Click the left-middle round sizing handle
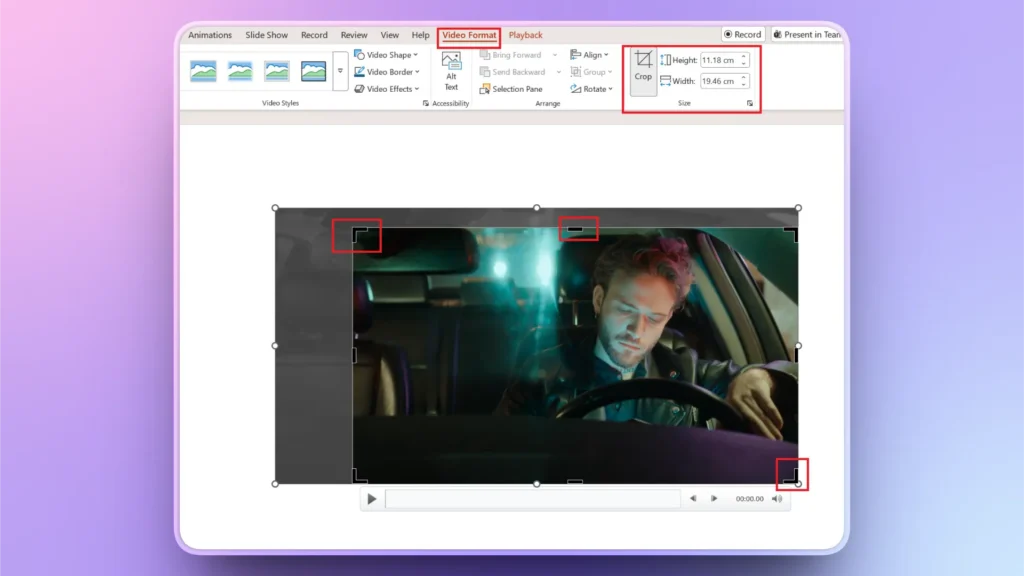The height and width of the screenshot is (576, 1024). coord(275,345)
